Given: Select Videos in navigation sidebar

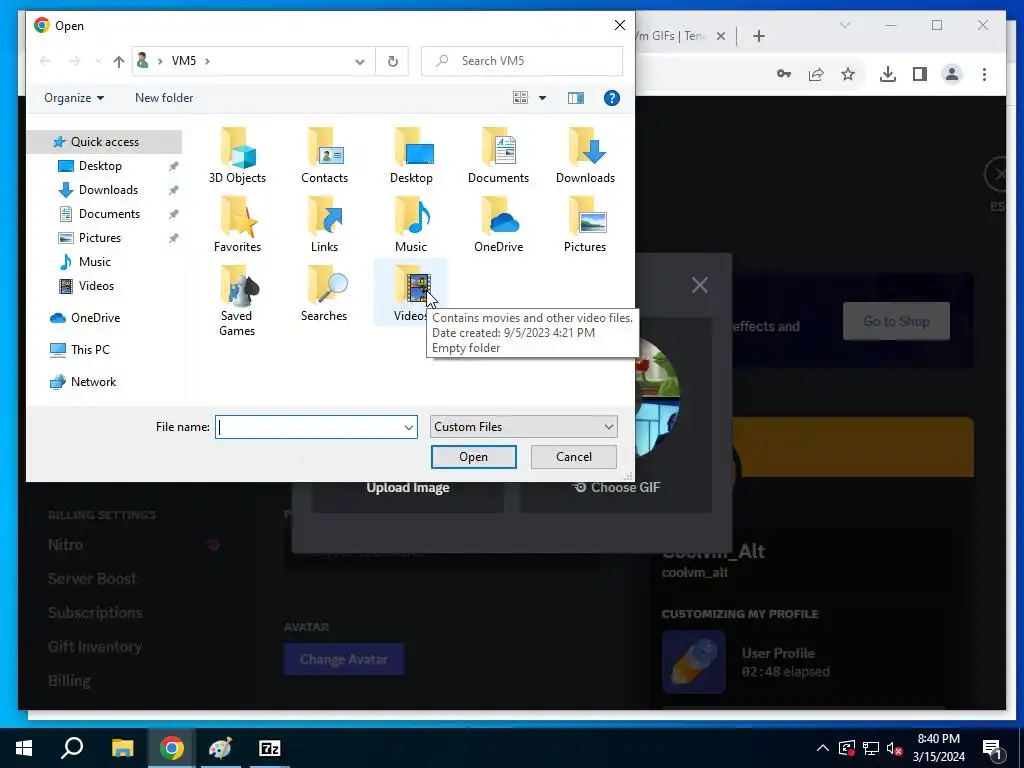Looking at the screenshot, I should click(x=96, y=285).
